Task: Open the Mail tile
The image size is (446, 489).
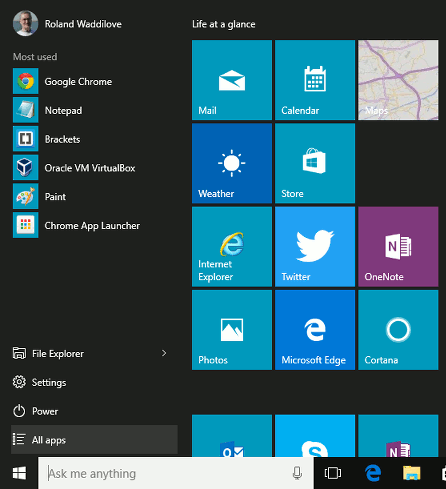Action: pyautogui.click(x=232, y=80)
